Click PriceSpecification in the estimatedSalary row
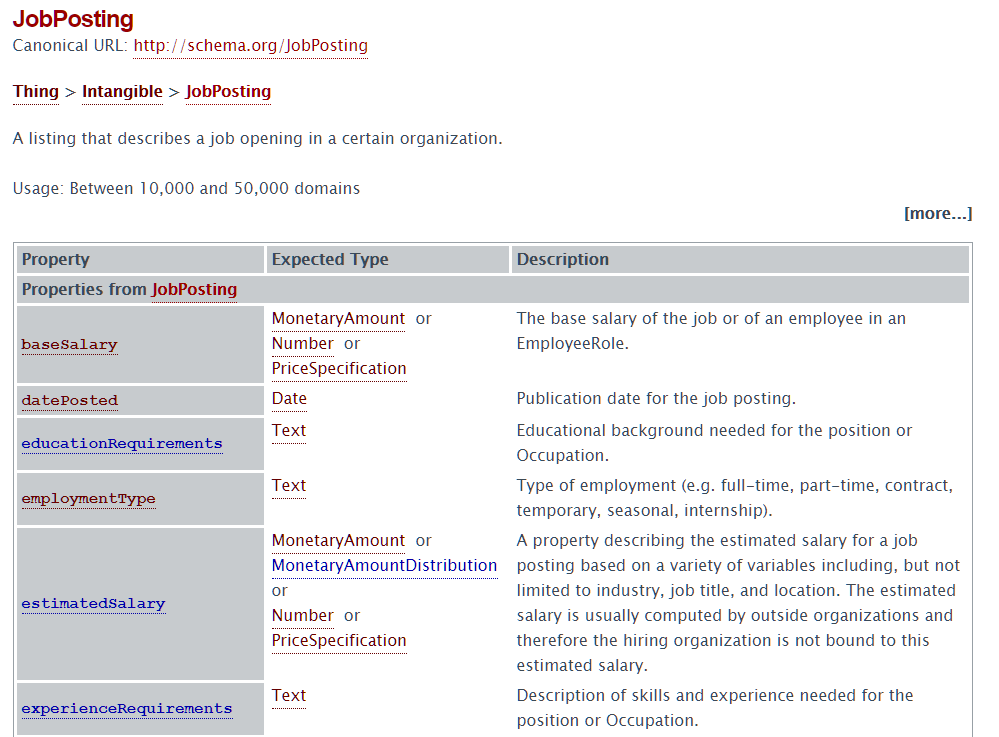The width and height of the screenshot is (999, 737). point(339,641)
